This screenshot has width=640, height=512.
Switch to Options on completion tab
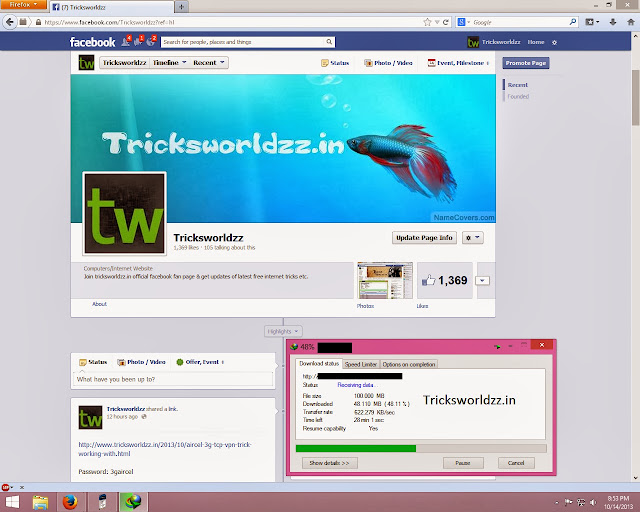point(409,364)
